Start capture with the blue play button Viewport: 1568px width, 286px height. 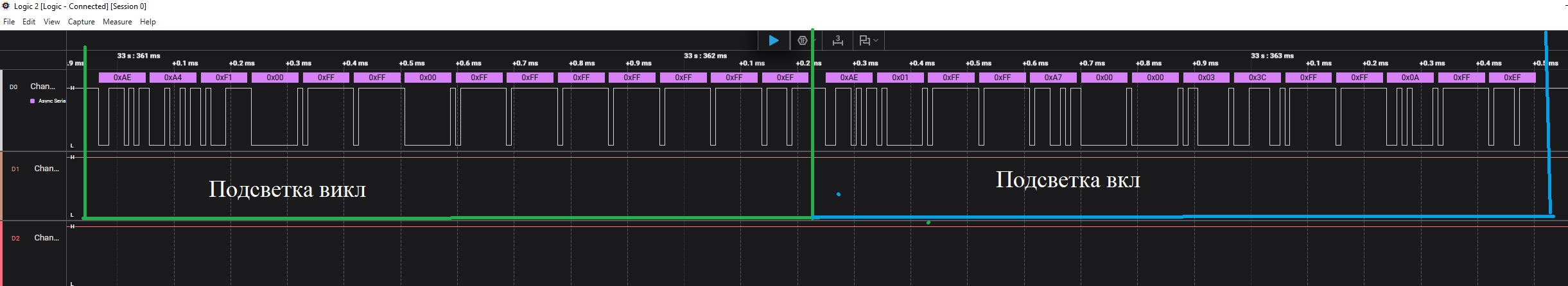click(x=774, y=40)
